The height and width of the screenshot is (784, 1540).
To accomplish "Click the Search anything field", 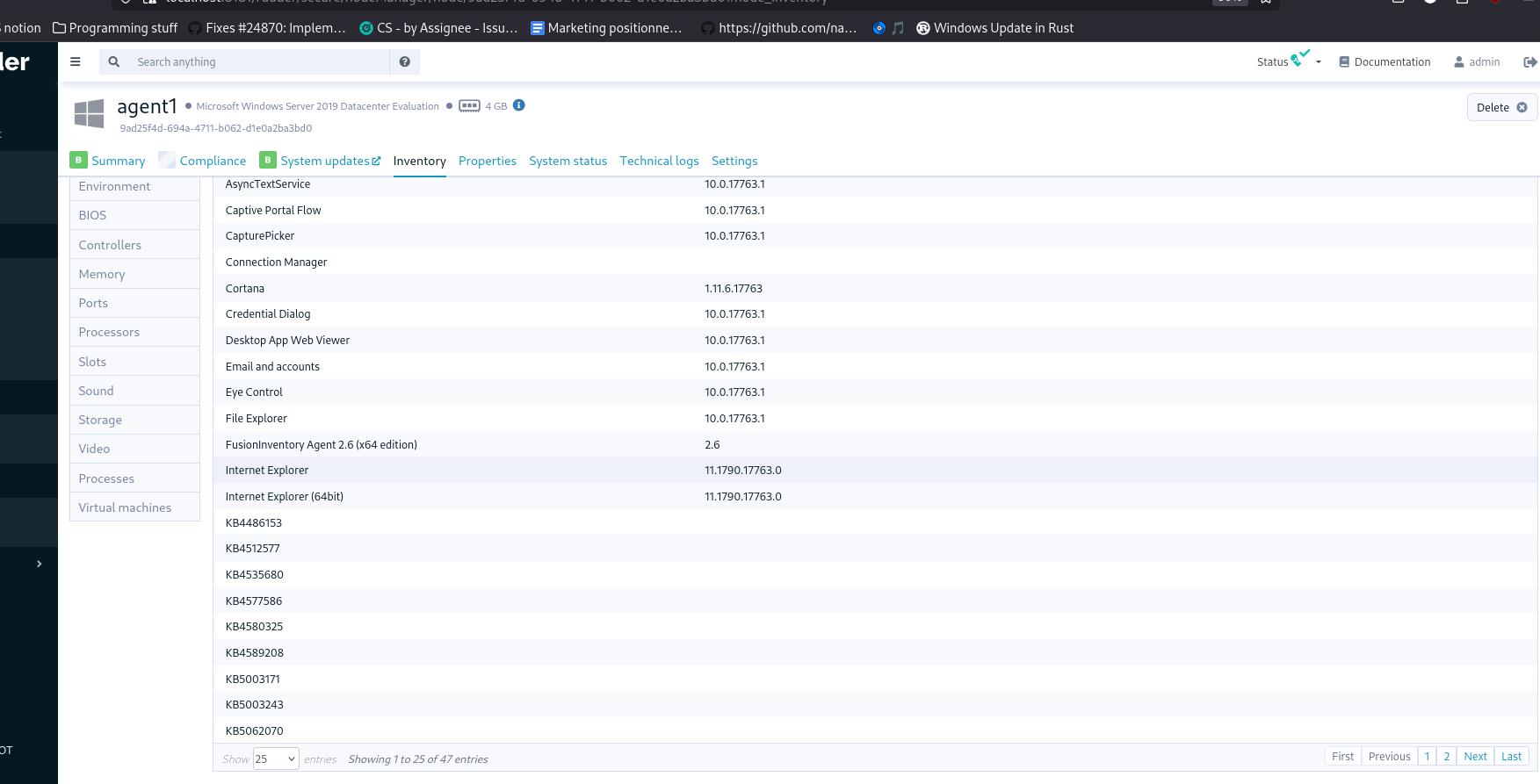I will [260, 61].
